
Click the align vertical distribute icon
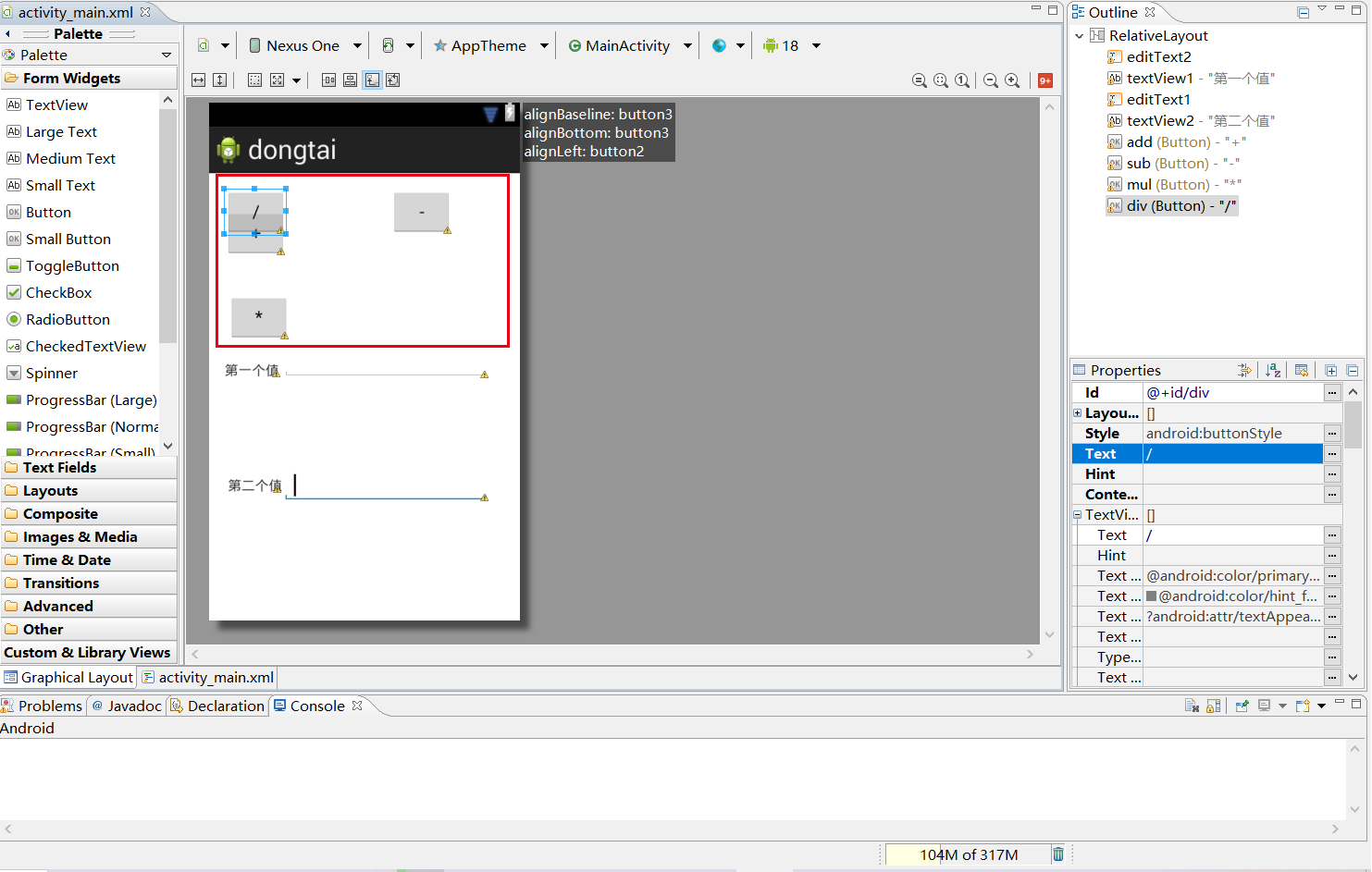(350, 80)
